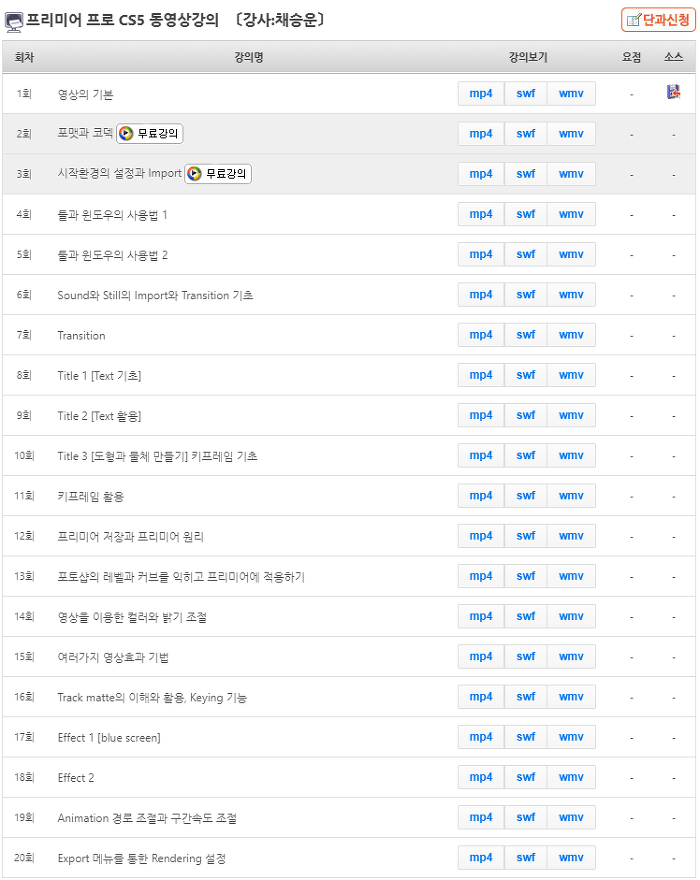Open swf for lesson 11 키프레임 활용
Screen dimensions: 700x880
coord(525,496)
